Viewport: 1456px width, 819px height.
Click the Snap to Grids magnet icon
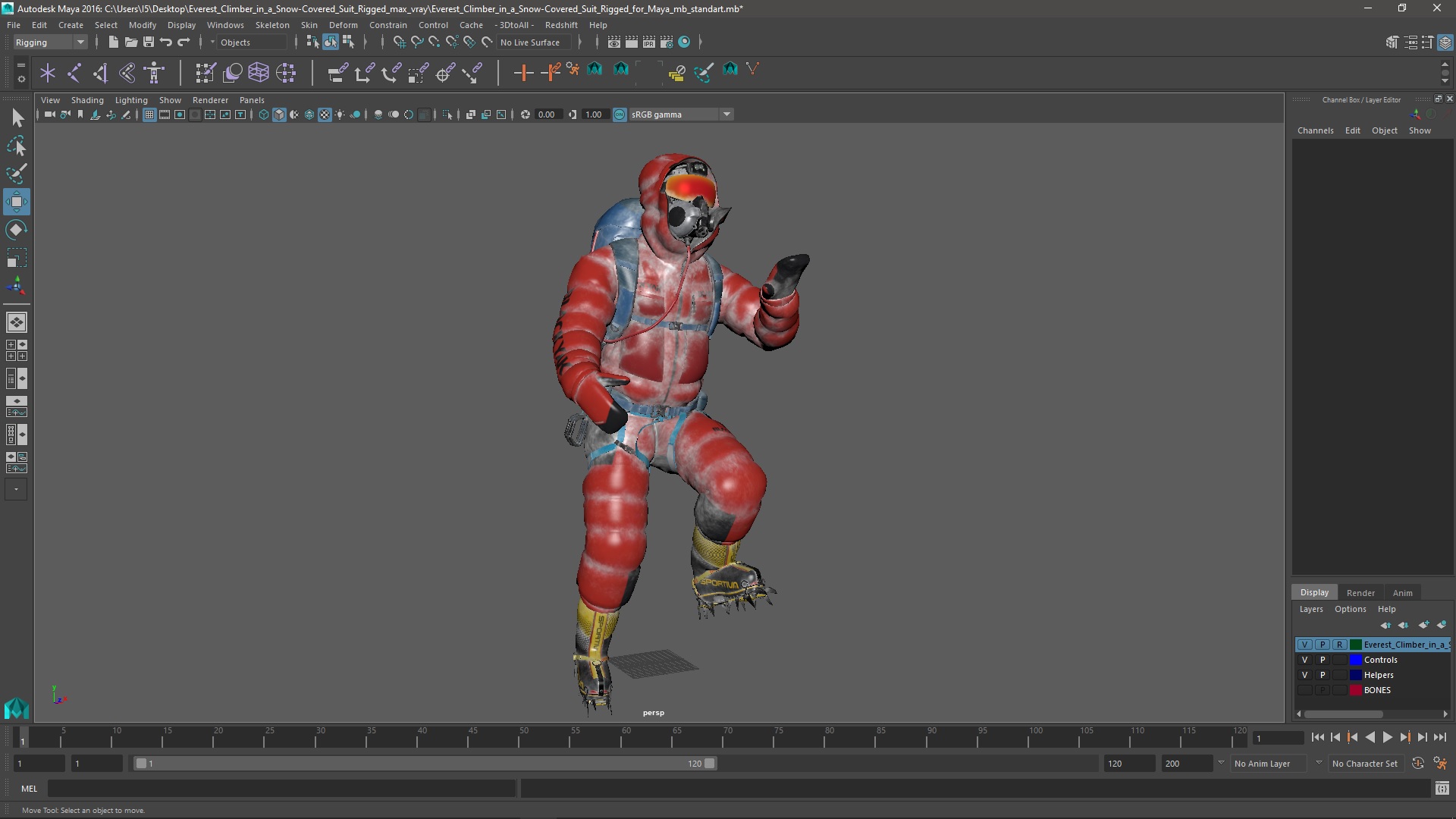399,42
